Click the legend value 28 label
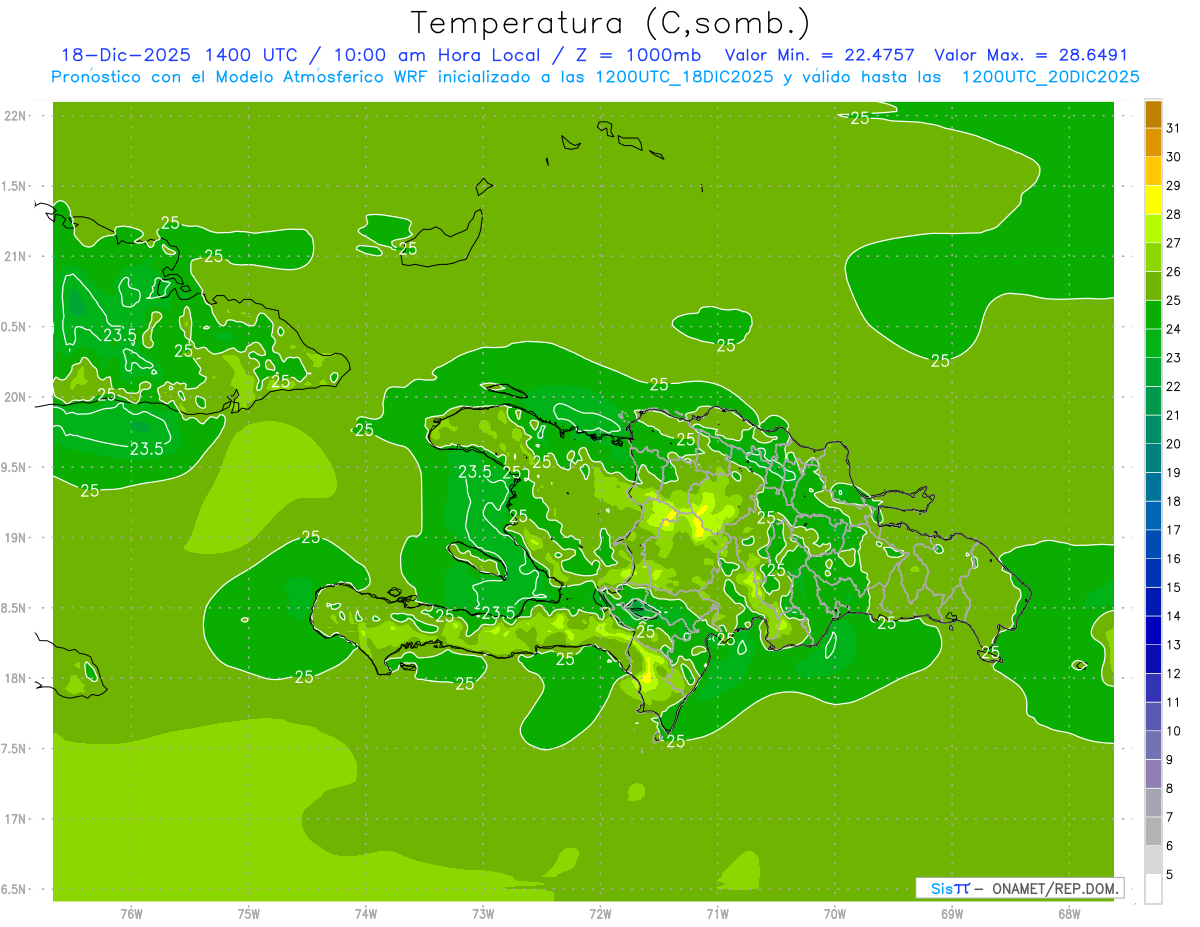The width and height of the screenshot is (1200, 927). point(1174,214)
